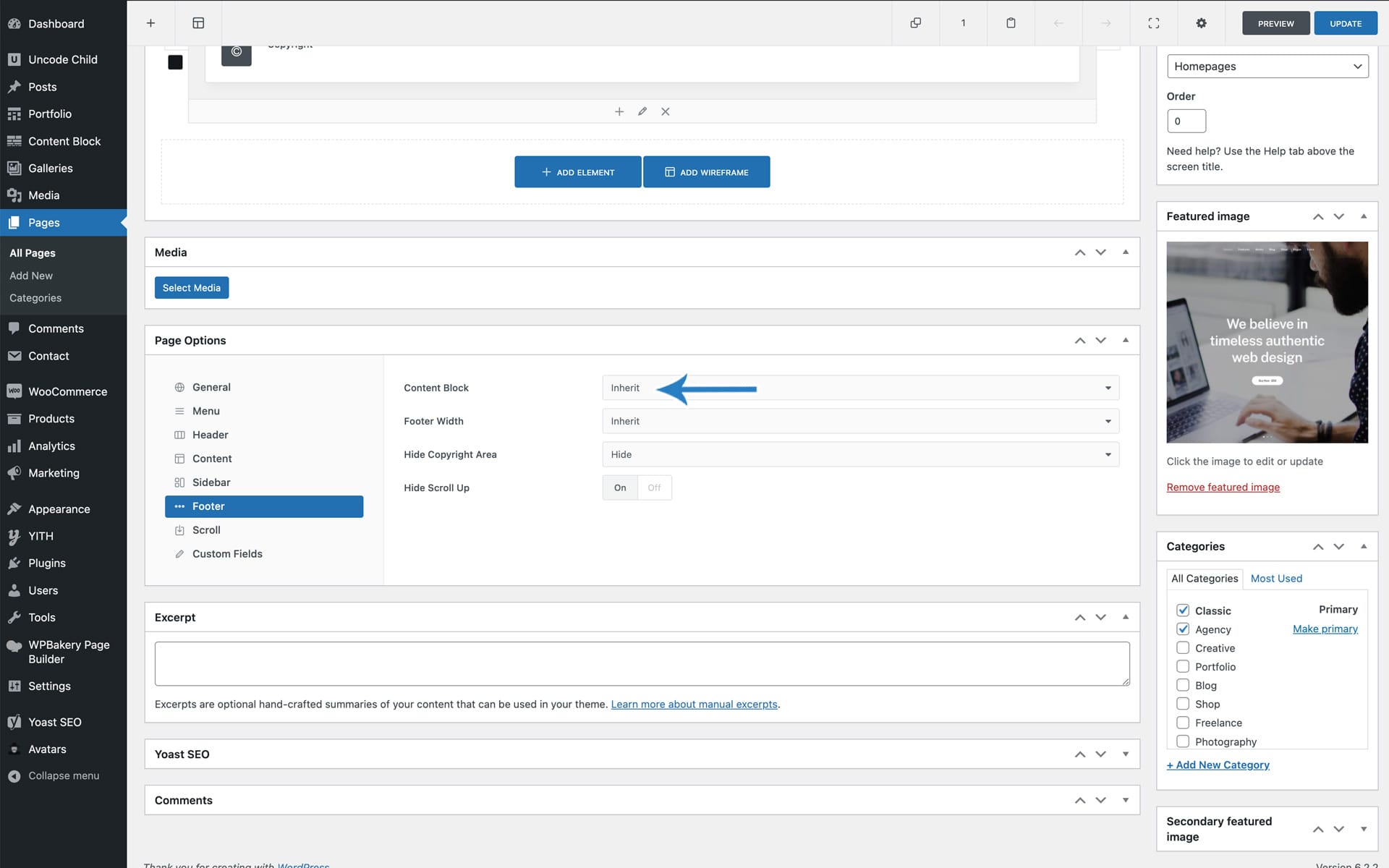The height and width of the screenshot is (868, 1389).
Task: Click the clipboard paste icon
Action: coord(1011,23)
